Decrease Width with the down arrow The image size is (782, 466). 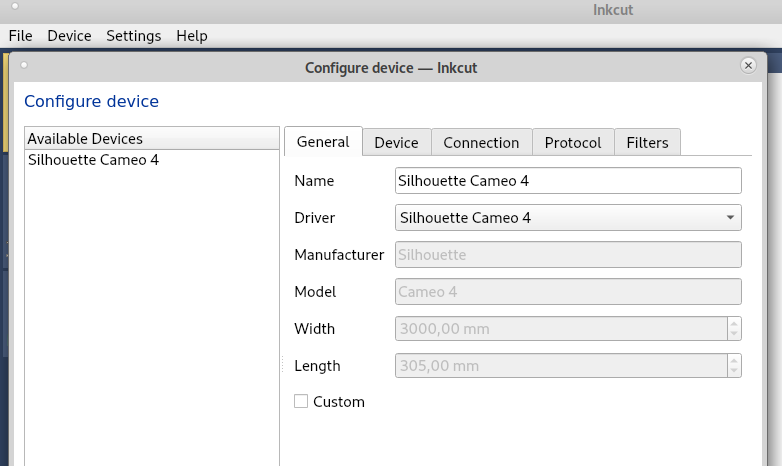[x=734, y=335]
